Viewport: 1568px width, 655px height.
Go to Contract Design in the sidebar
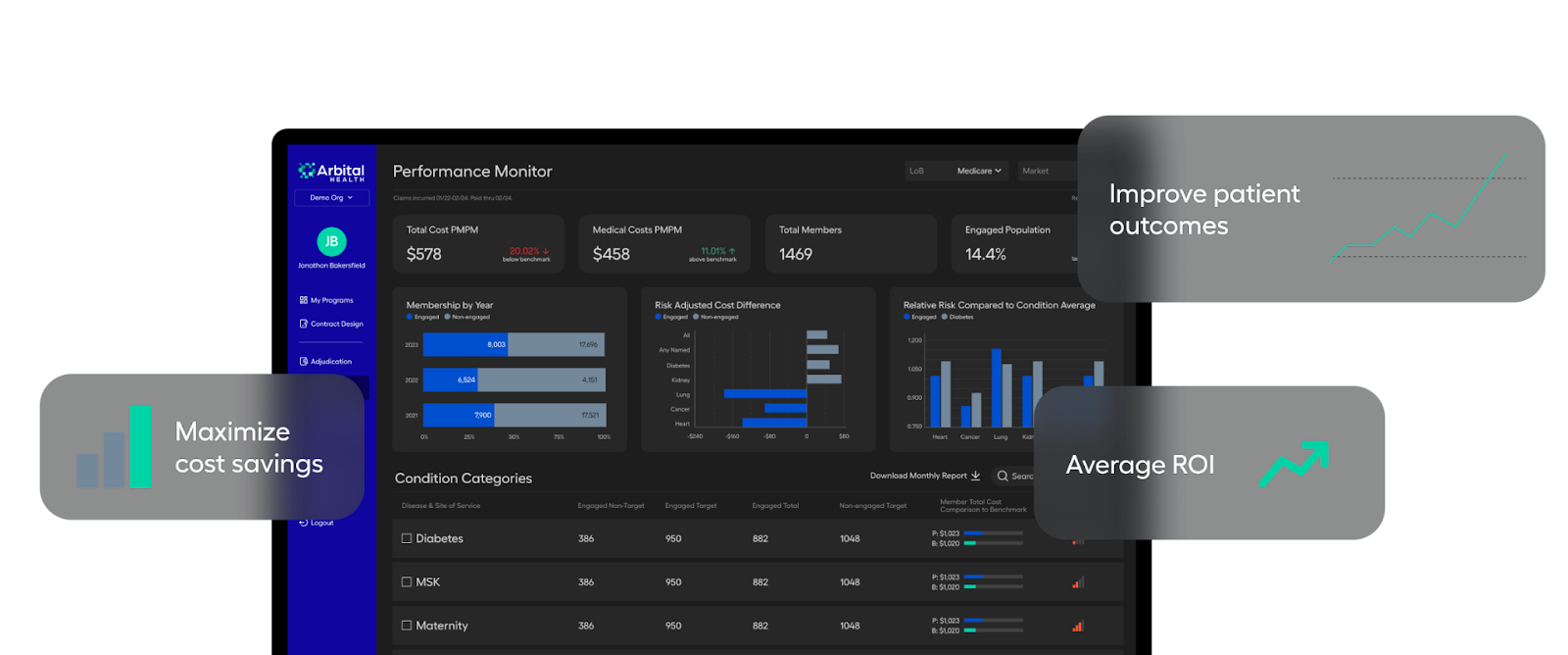[x=331, y=324]
